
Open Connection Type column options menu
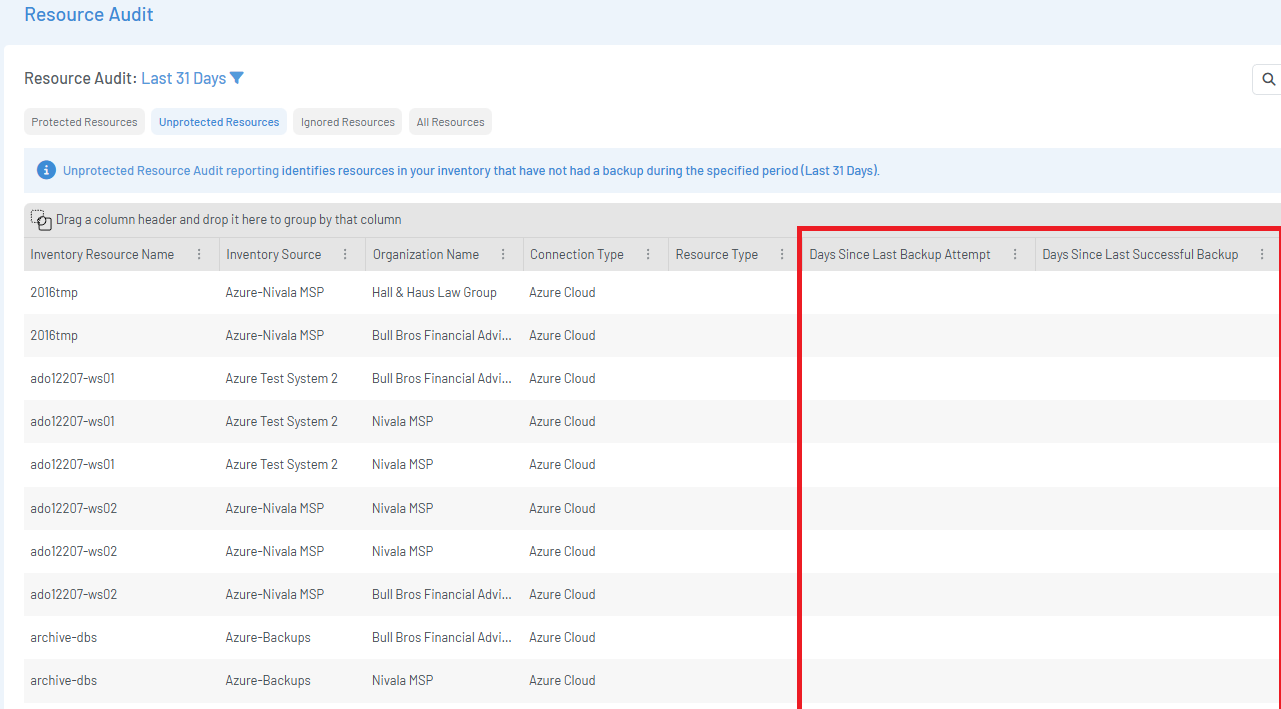pyautogui.click(x=648, y=255)
